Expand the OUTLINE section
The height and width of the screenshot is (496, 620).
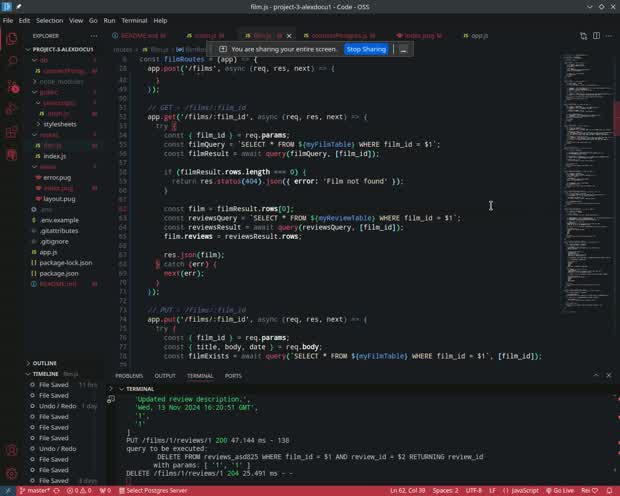point(45,363)
